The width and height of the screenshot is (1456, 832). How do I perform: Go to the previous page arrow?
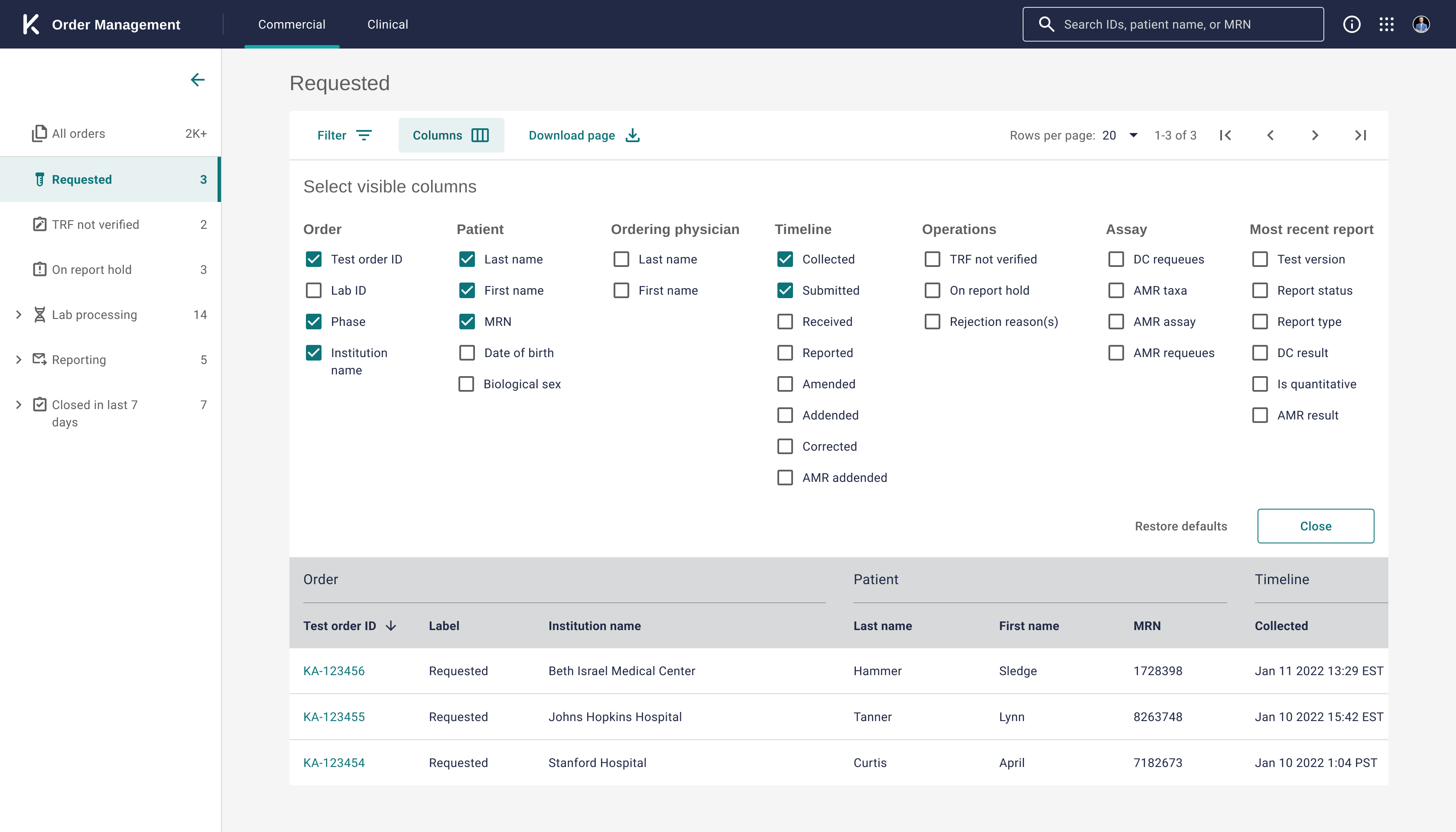(1270, 136)
